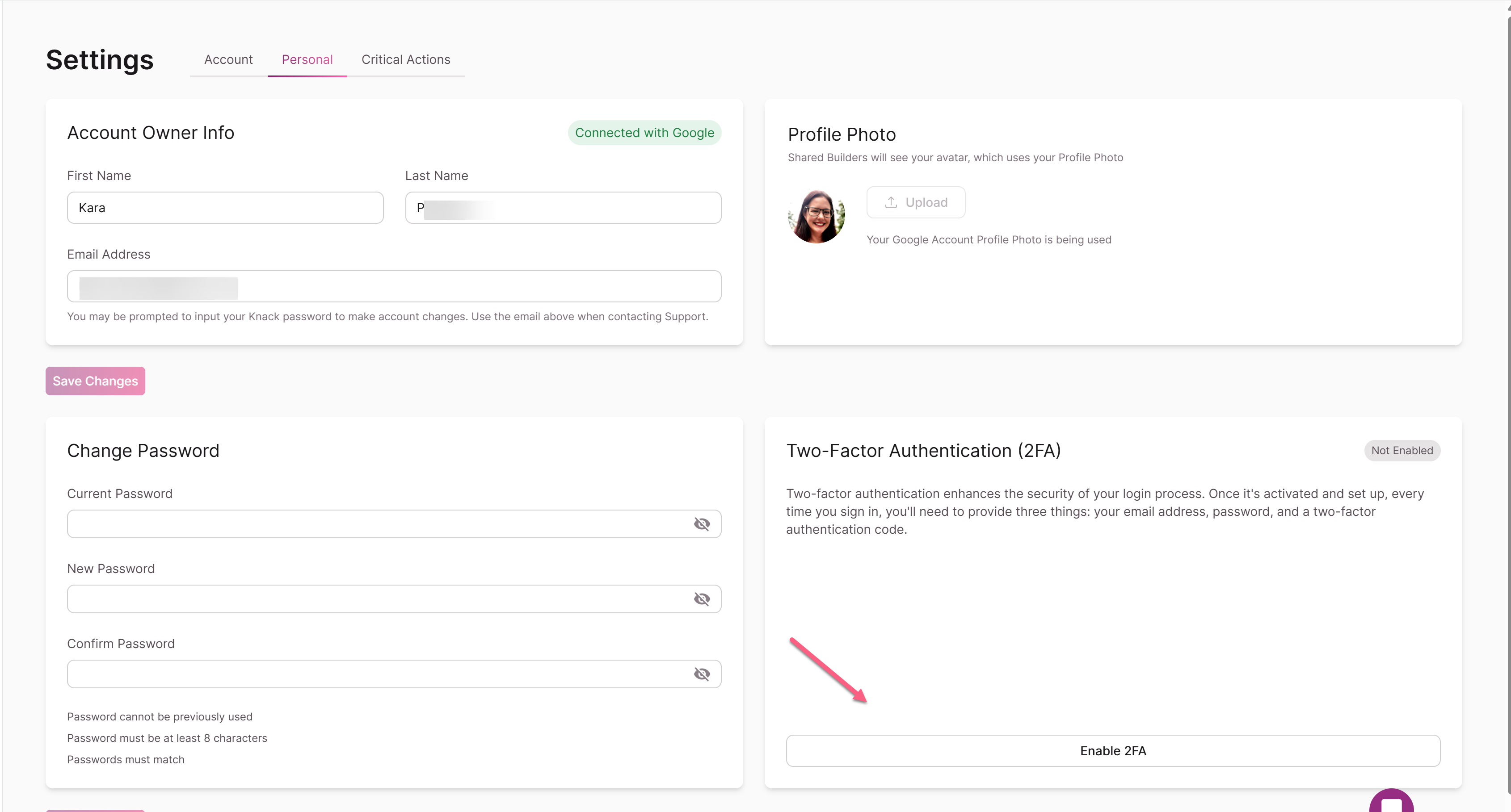Select the Personal tab

click(x=307, y=59)
